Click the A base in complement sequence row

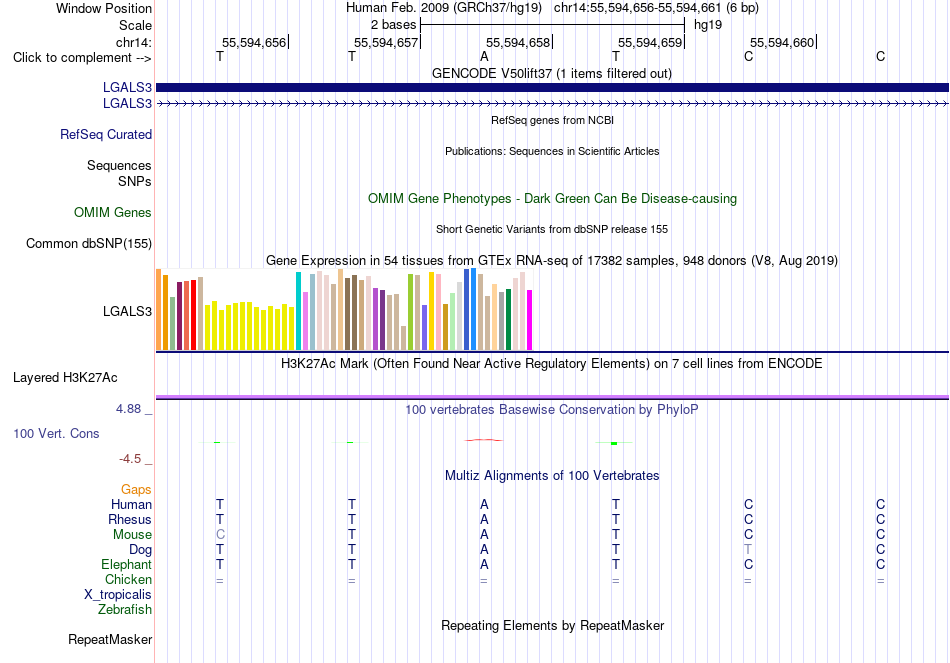tap(484, 56)
